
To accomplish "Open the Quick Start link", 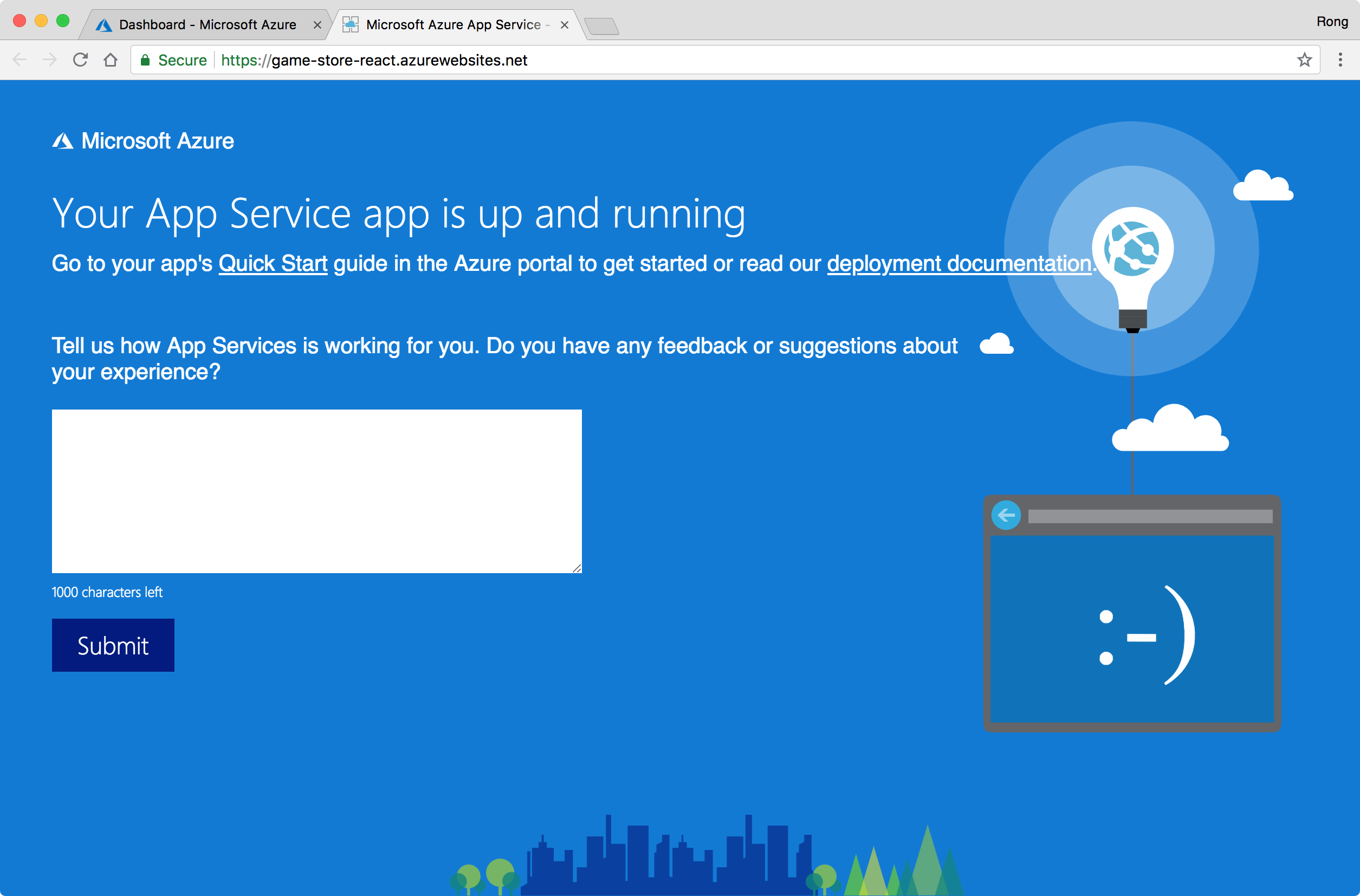I will (273, 263).
